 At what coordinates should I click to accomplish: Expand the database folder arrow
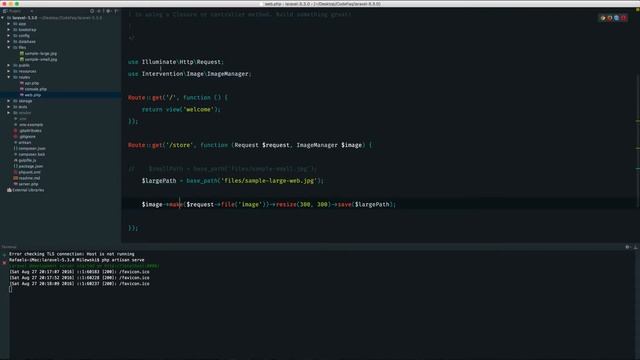pos(9,42)
